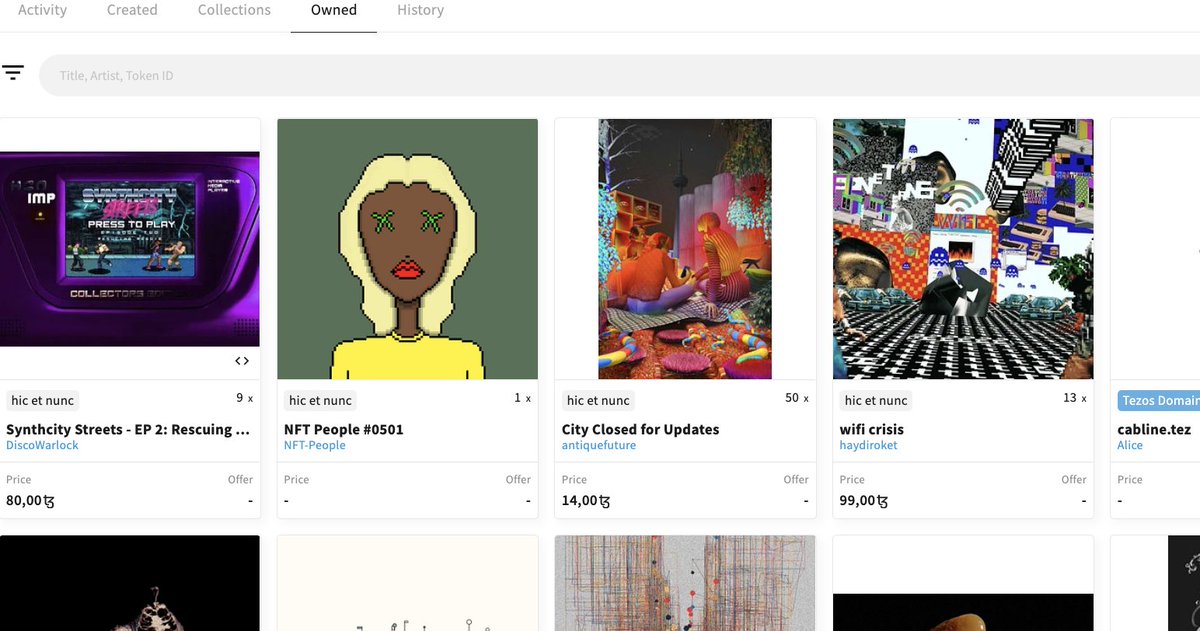The image size is (1200, 631).
Task: Click the 14,00 tez price
Action: point(586,500)
